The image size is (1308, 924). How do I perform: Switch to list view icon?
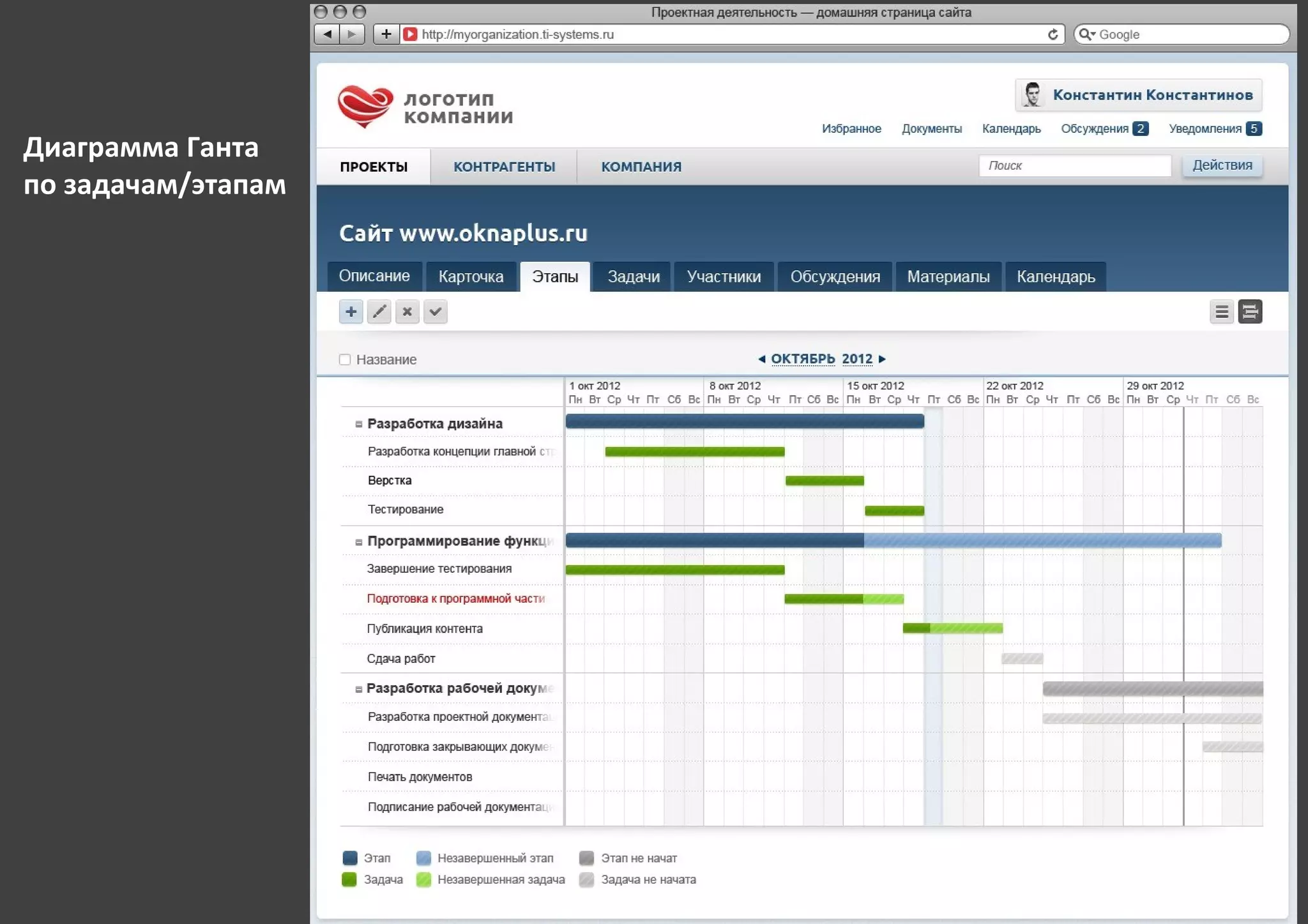click(1221, 312)
